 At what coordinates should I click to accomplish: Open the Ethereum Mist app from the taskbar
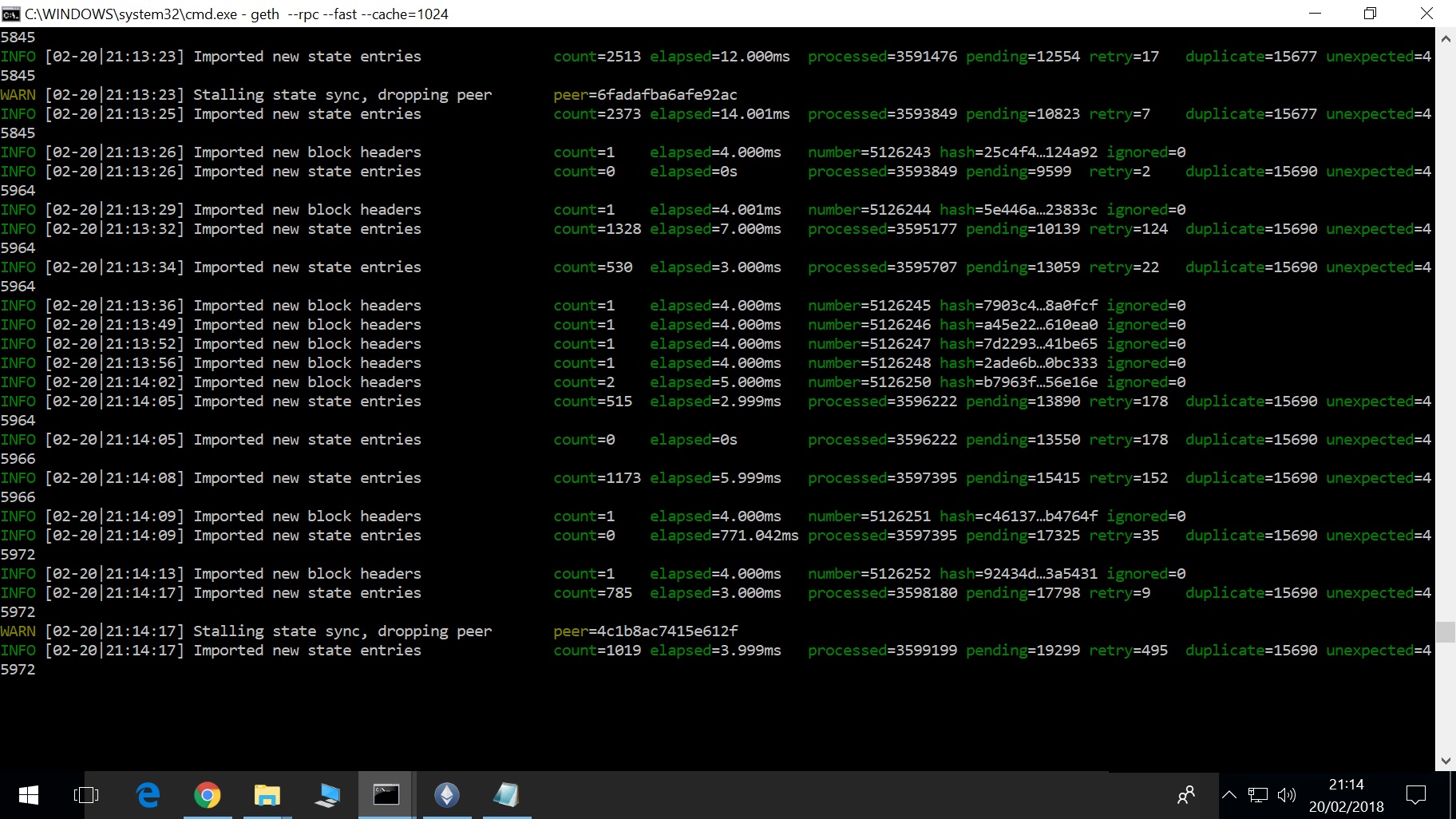447,794
